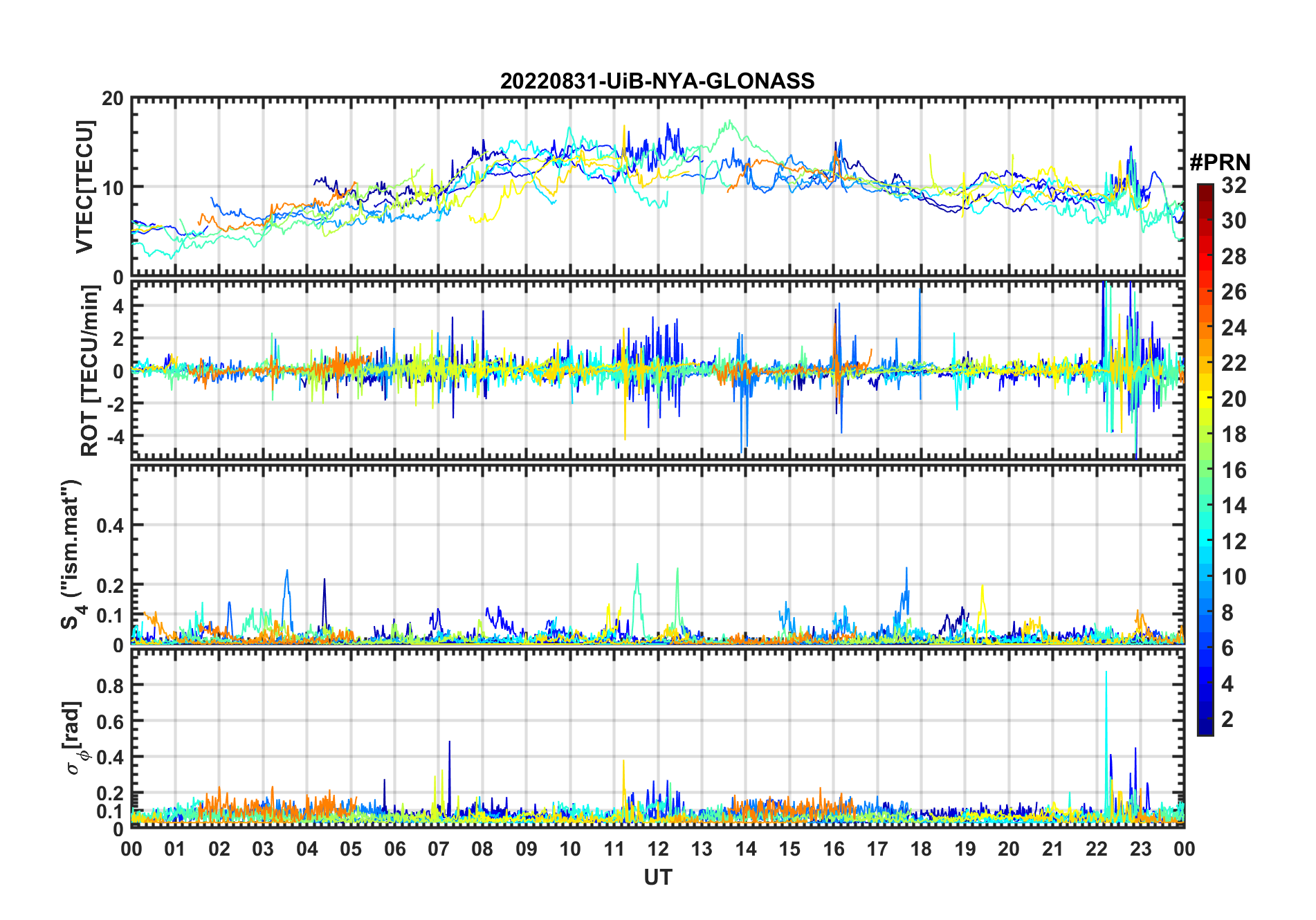Screen dimensions: 1316x920
Task: Select the 6 label on PRN colorbar
Action: coord(1228,648)
